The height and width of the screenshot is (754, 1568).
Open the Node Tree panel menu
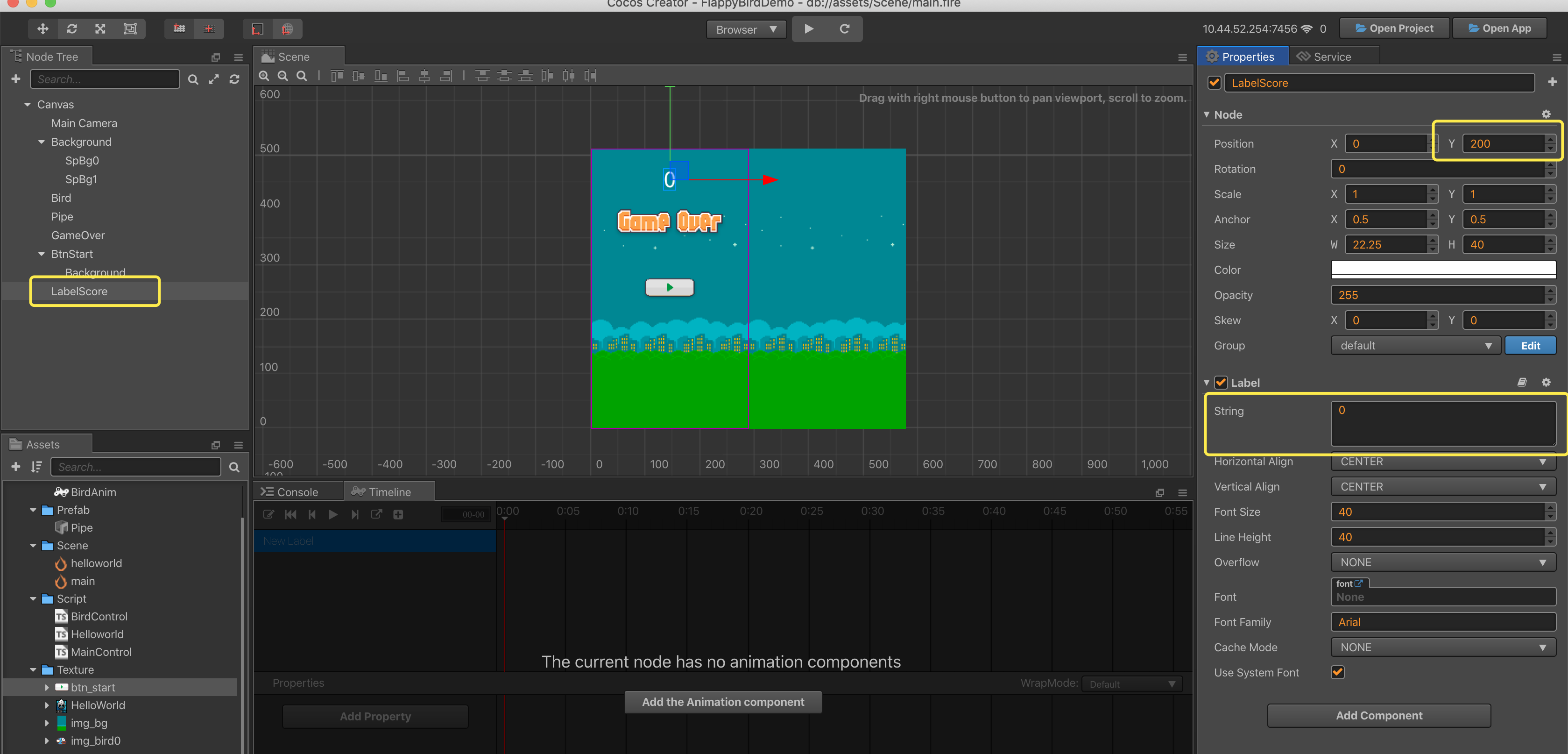click(x=239, y=57)
